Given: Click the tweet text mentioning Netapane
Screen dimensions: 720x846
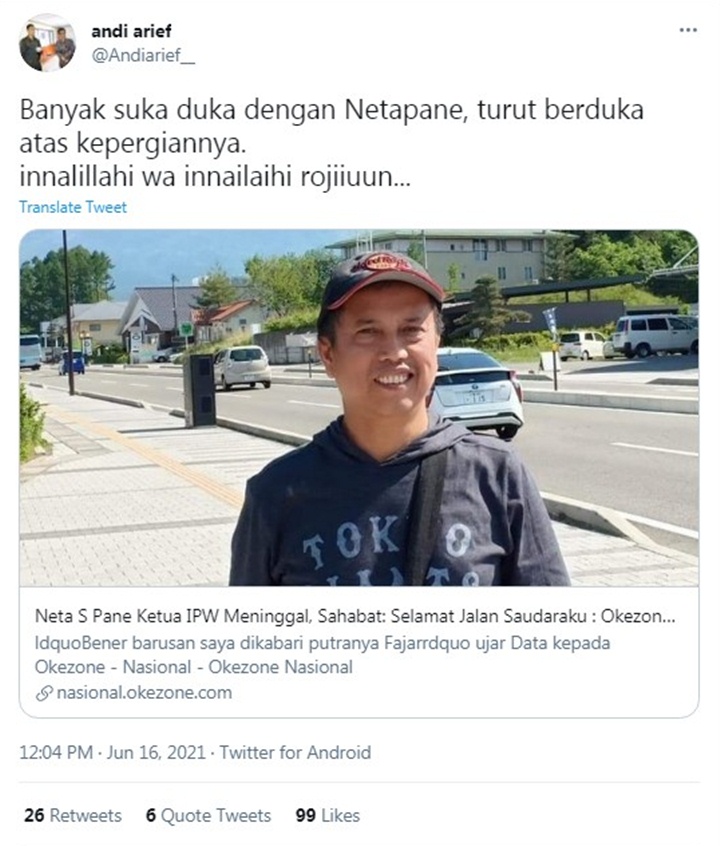Looking at the screenshot, I should click(331, 127).
